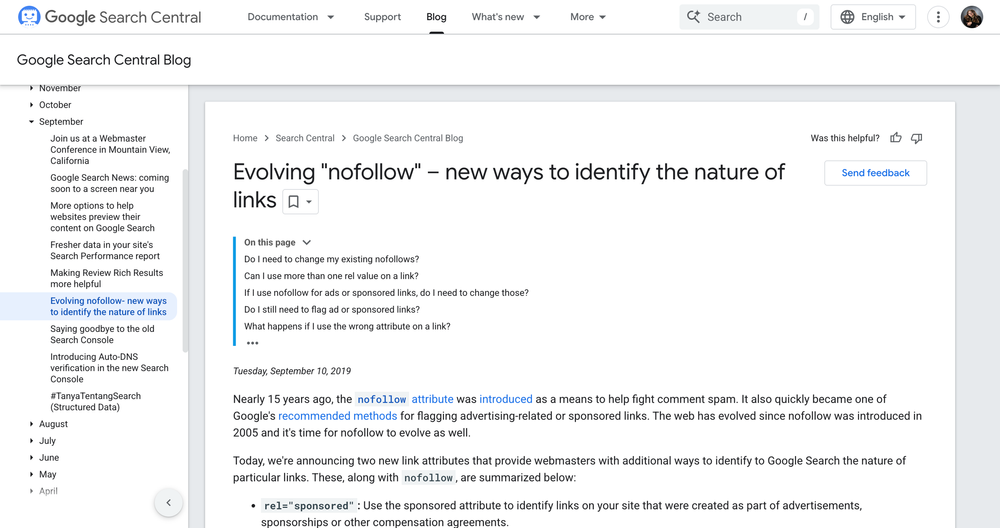Click the thumbs up helpful icon
The height and width of the screenshot is (528, 1000).
[896, 138]
